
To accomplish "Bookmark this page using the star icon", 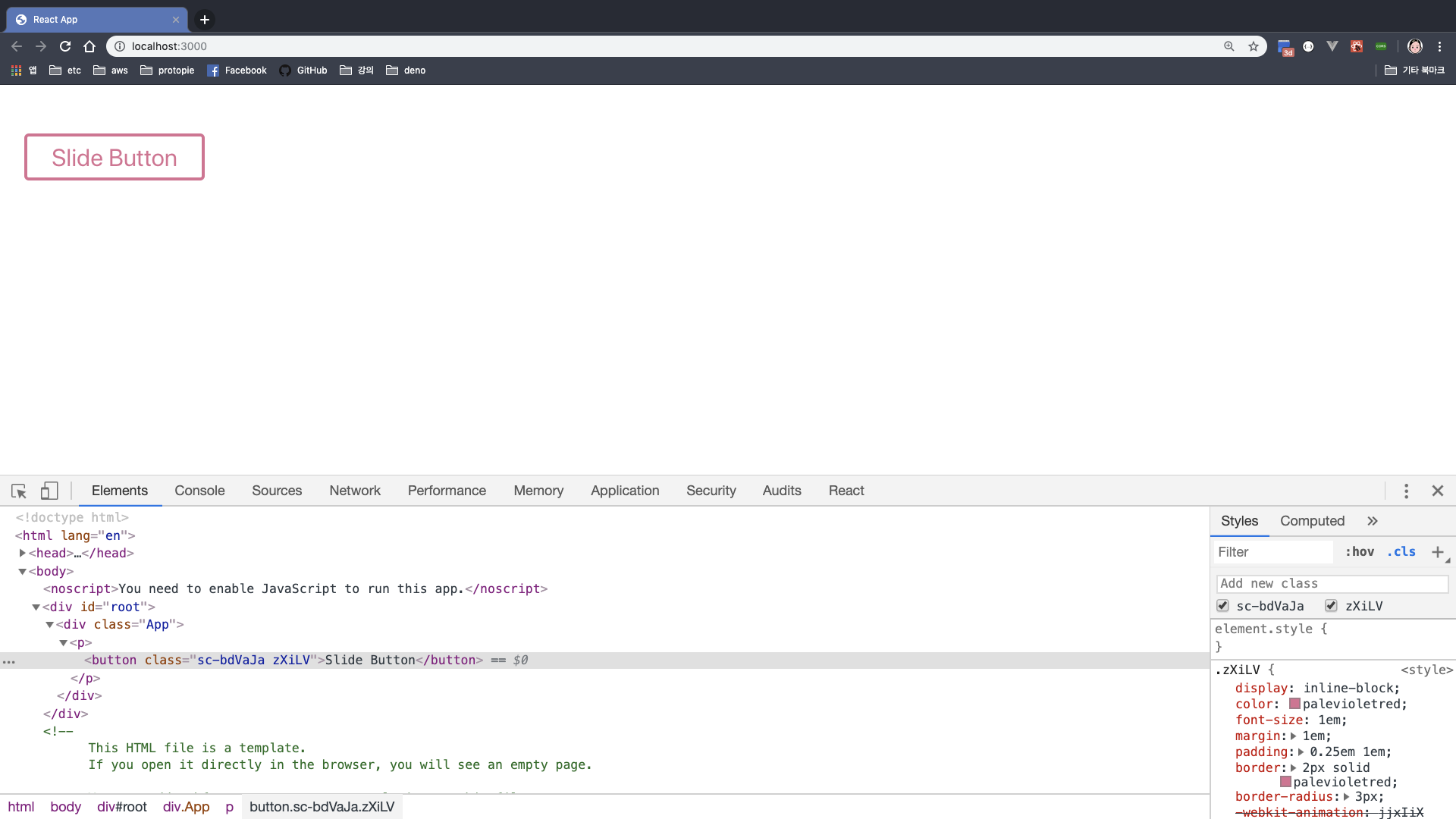I will (1254, 46).
